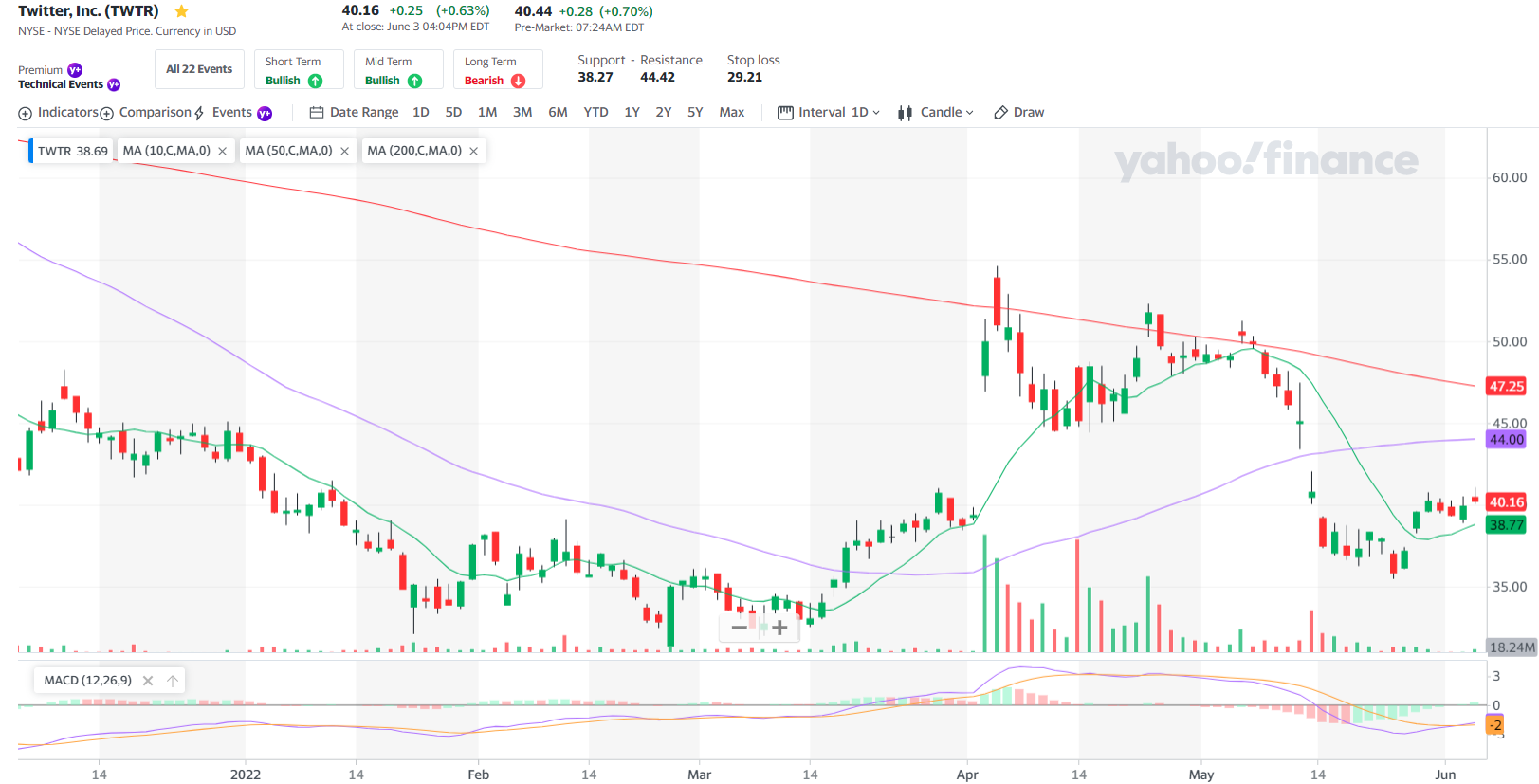1539x784 pixels.
Task: Click the Long Term bearish down arrow
Action: [x=518, y=82]
